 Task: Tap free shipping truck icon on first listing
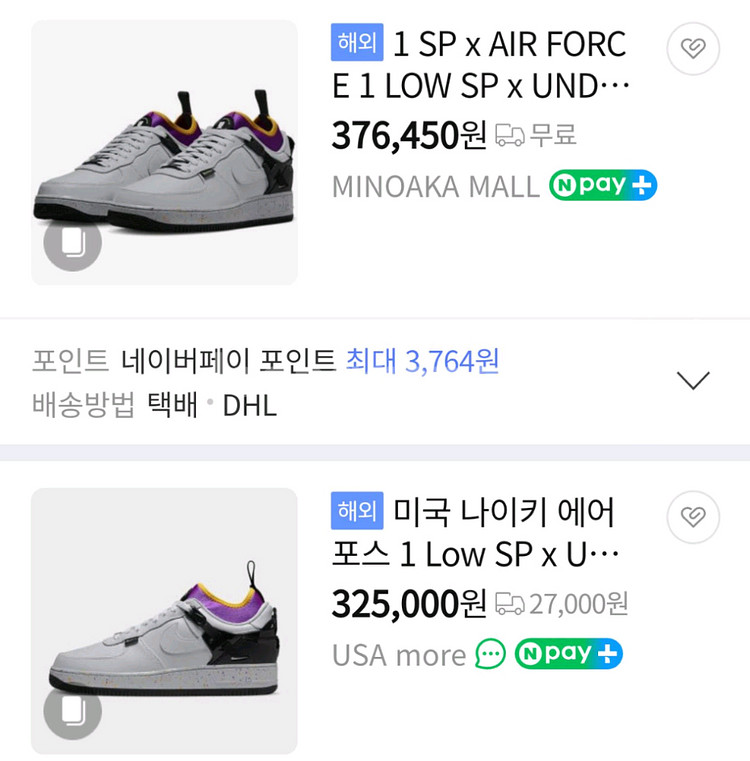[510, 135]
